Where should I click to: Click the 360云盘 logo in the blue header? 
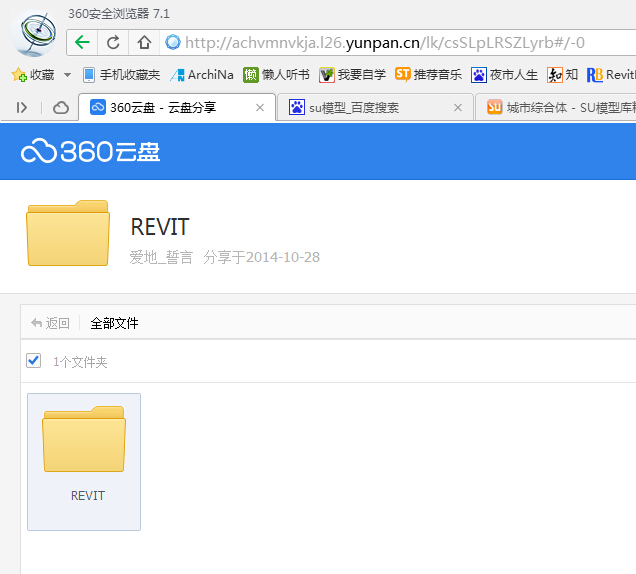pyautogui.click(x=90, y=152)
